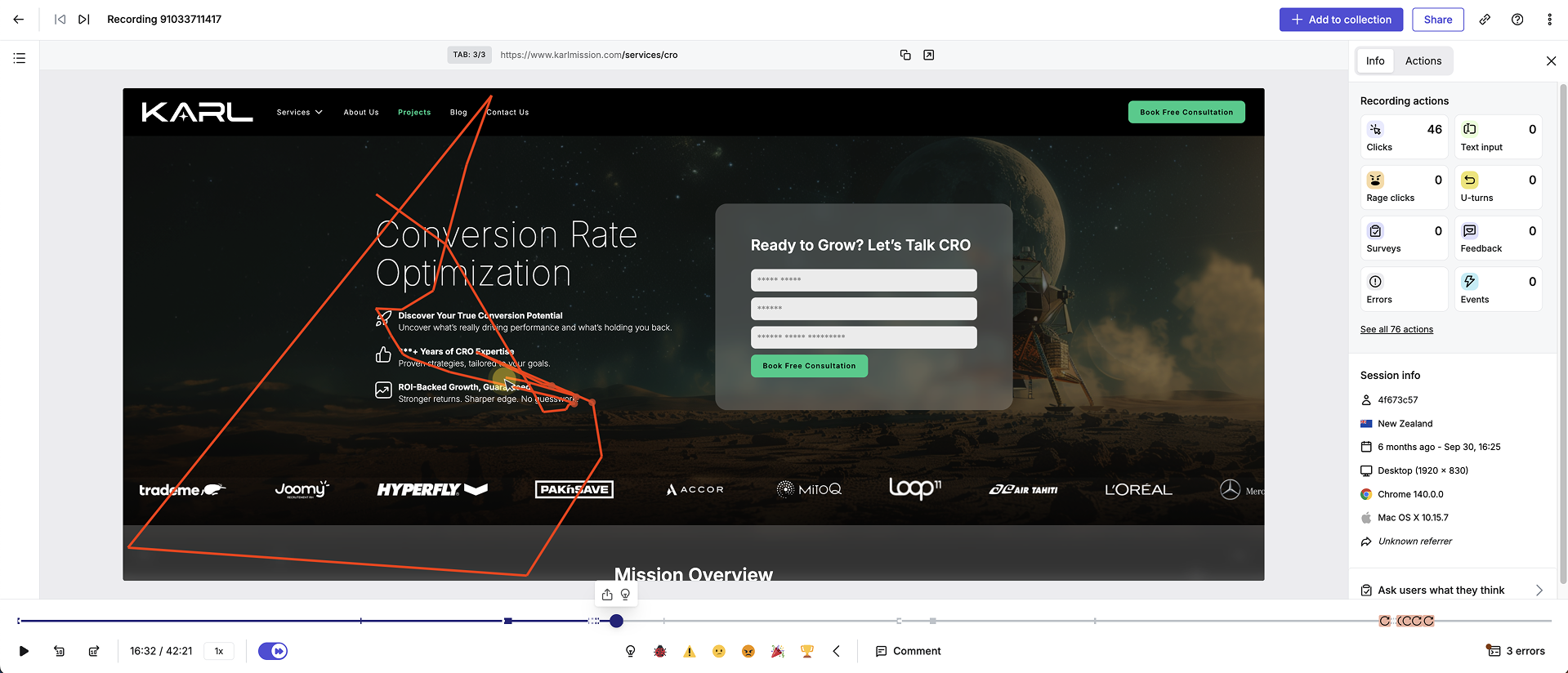Copy the page URL

(905, 55)
